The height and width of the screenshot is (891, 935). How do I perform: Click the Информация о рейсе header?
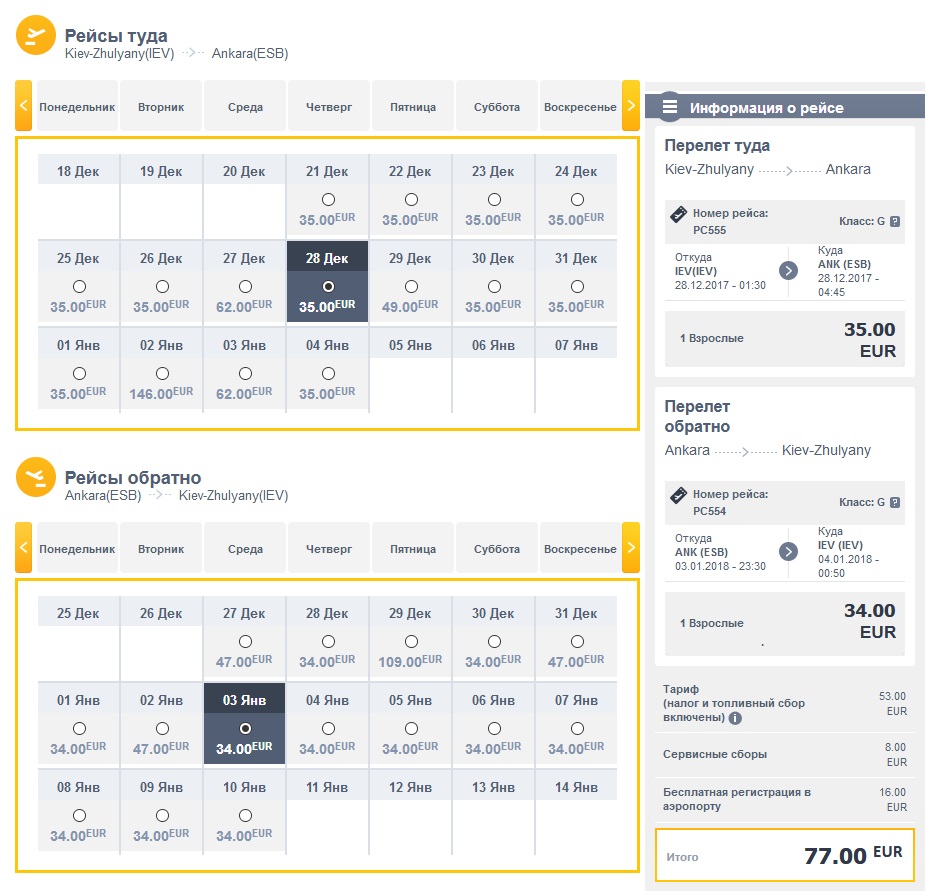coord(766,108)
